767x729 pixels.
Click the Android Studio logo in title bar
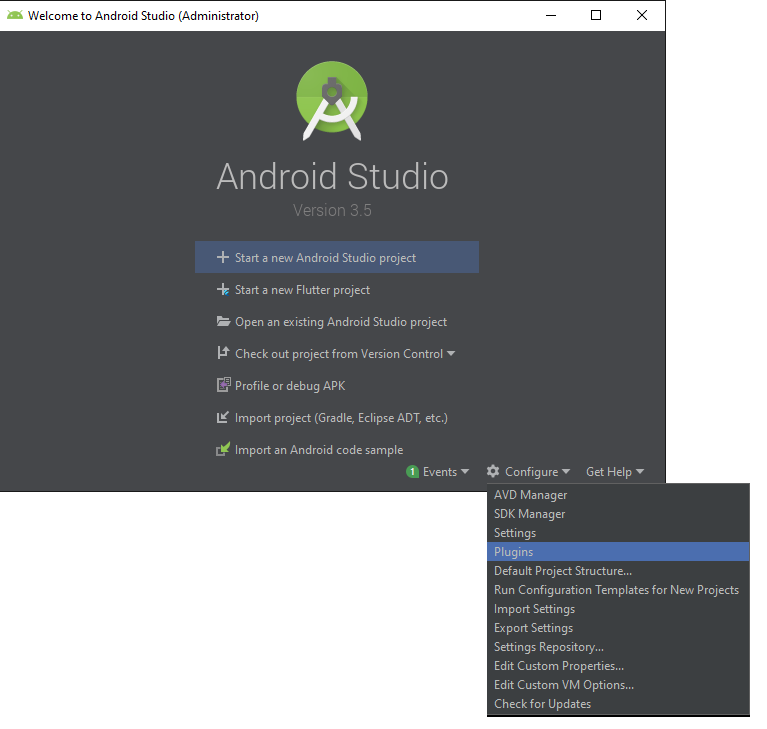(15, 16)
